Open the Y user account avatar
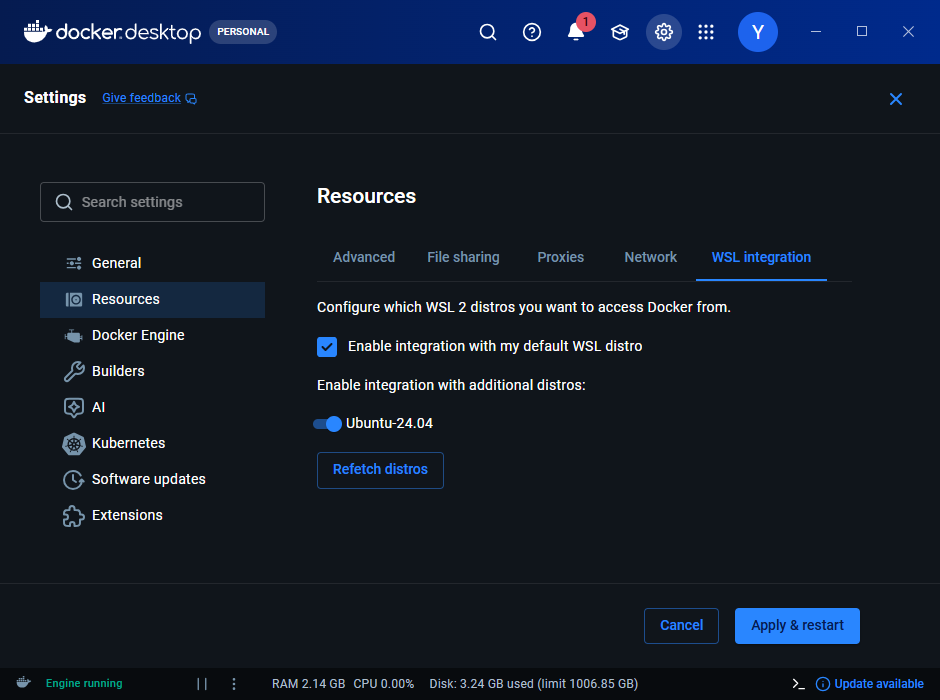Screen dimensions: 940x700 [x=758, y=32]
